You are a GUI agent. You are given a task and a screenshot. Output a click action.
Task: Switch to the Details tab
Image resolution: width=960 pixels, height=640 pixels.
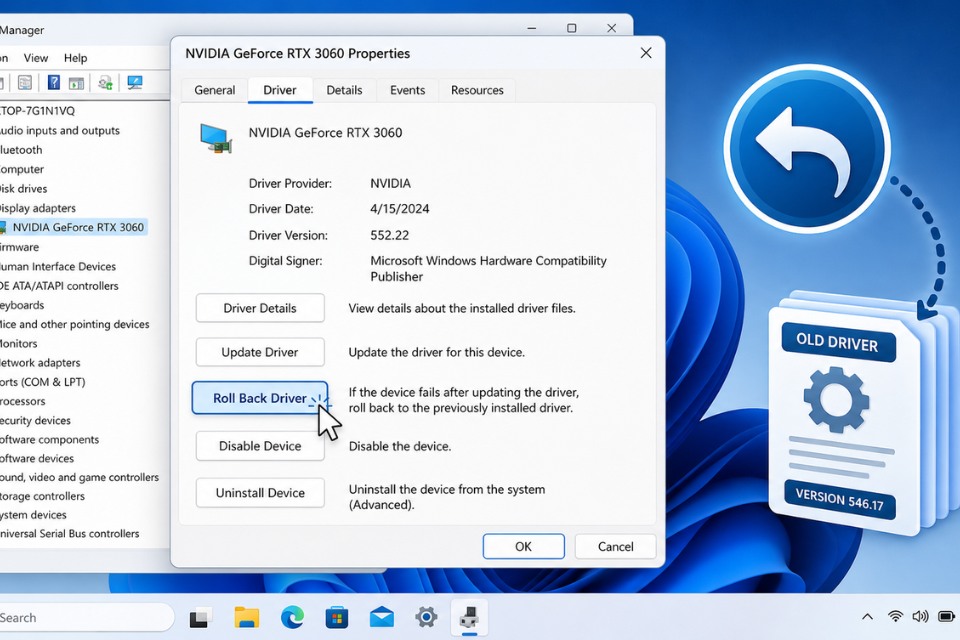click(344, 90)
